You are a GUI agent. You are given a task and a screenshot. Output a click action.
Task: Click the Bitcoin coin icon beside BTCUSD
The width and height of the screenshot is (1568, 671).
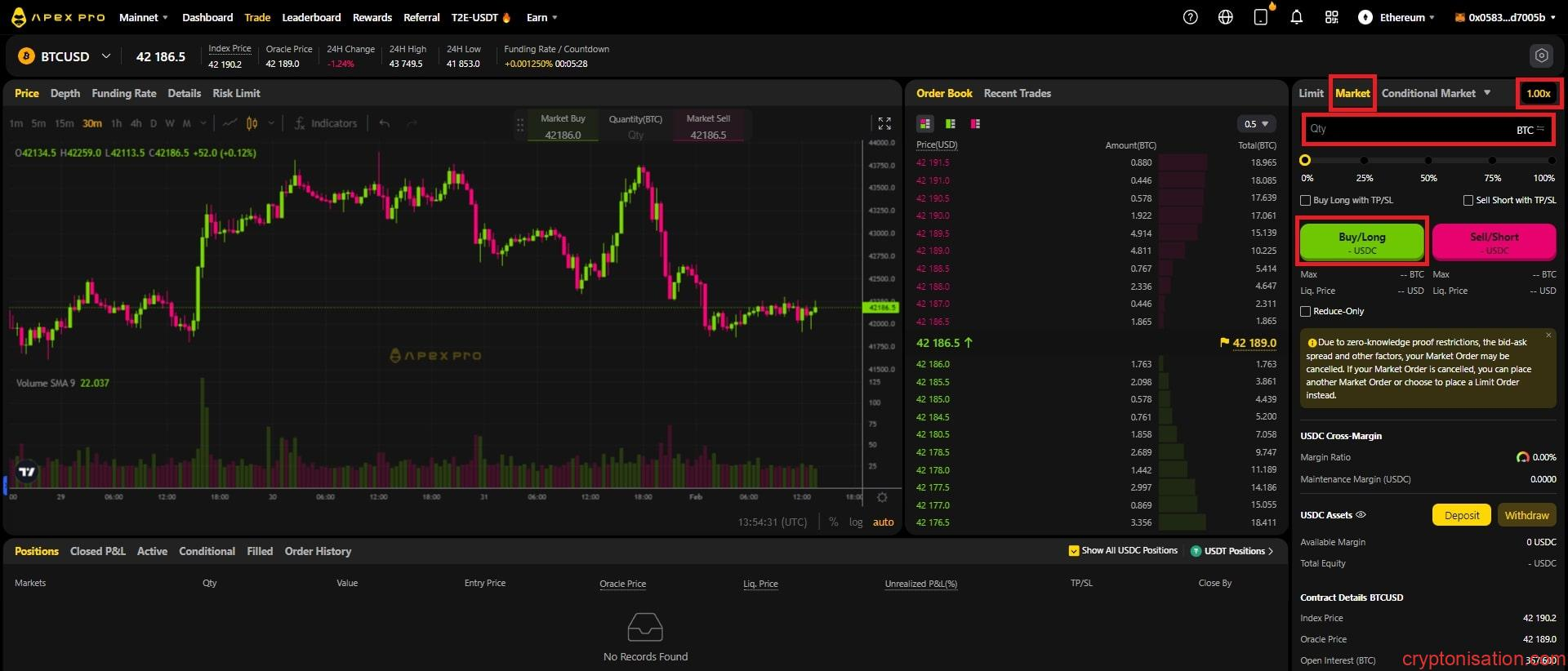26,56
